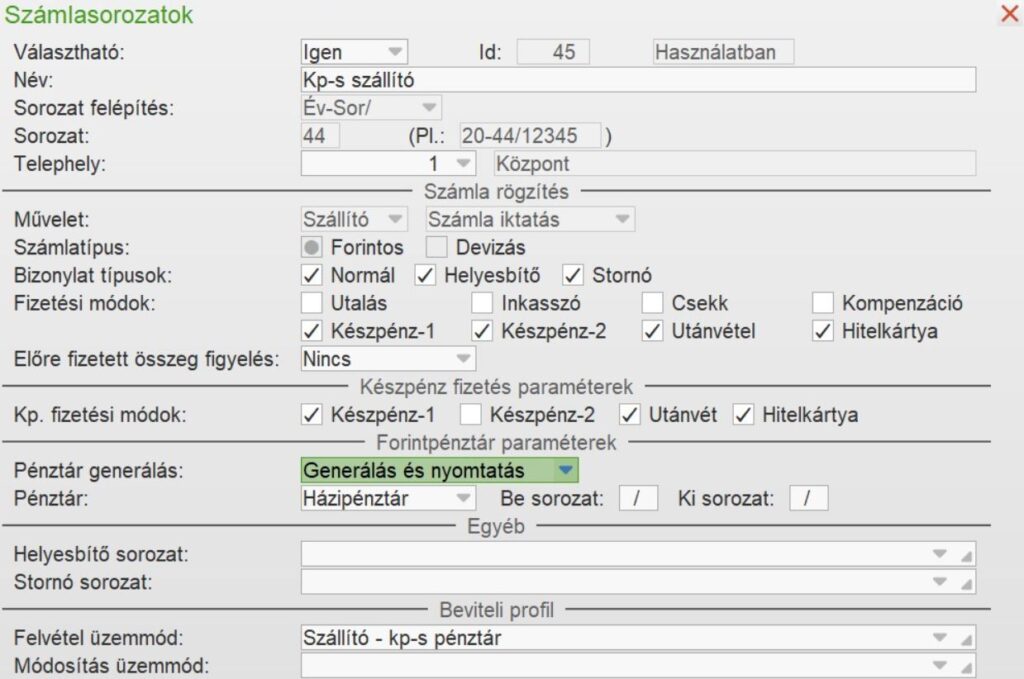This screenshot has width=1024, height=679.
Task: Check the Csekk payment method
Action: 653,301
